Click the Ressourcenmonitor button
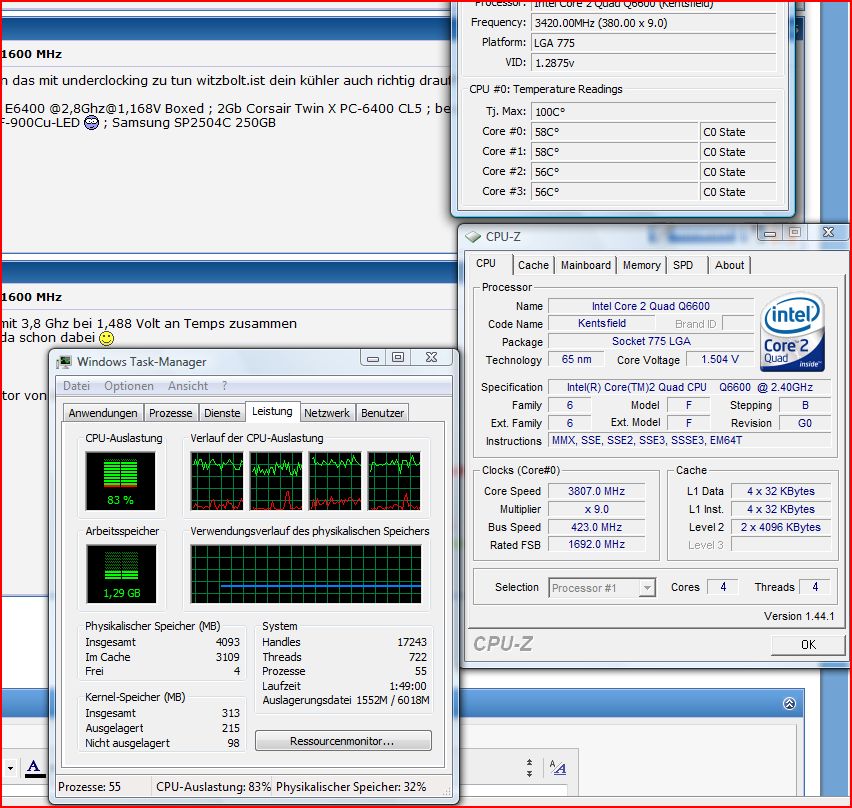Screen dimensions: 852x808 343,741
